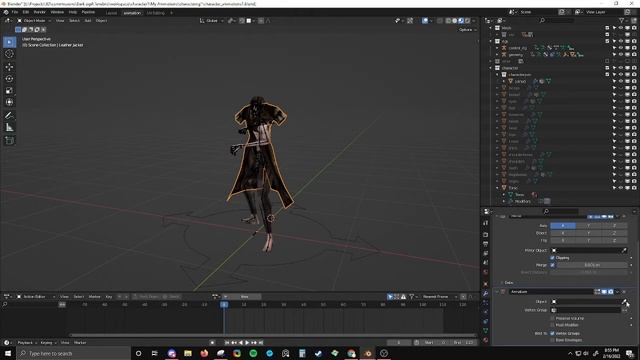Pick the Scale tool in the toolbar

pyautogui.click(x=9, y=91)
